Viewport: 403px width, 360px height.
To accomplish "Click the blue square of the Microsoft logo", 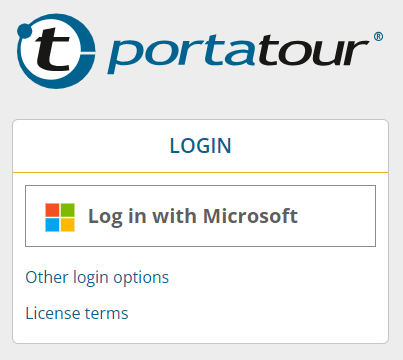I will click(x=52, y=225).
